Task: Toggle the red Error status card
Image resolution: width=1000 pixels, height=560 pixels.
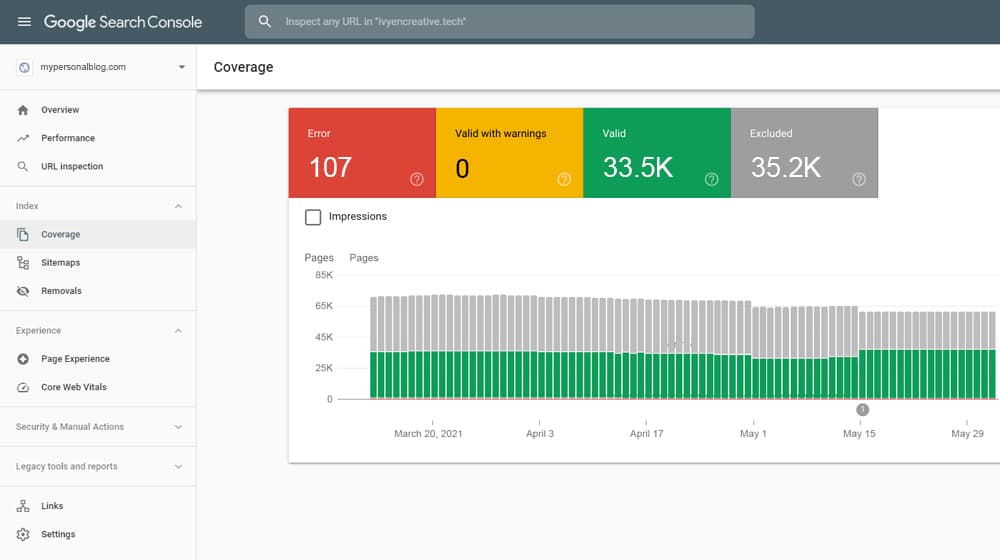Action: tap(362, 152)
